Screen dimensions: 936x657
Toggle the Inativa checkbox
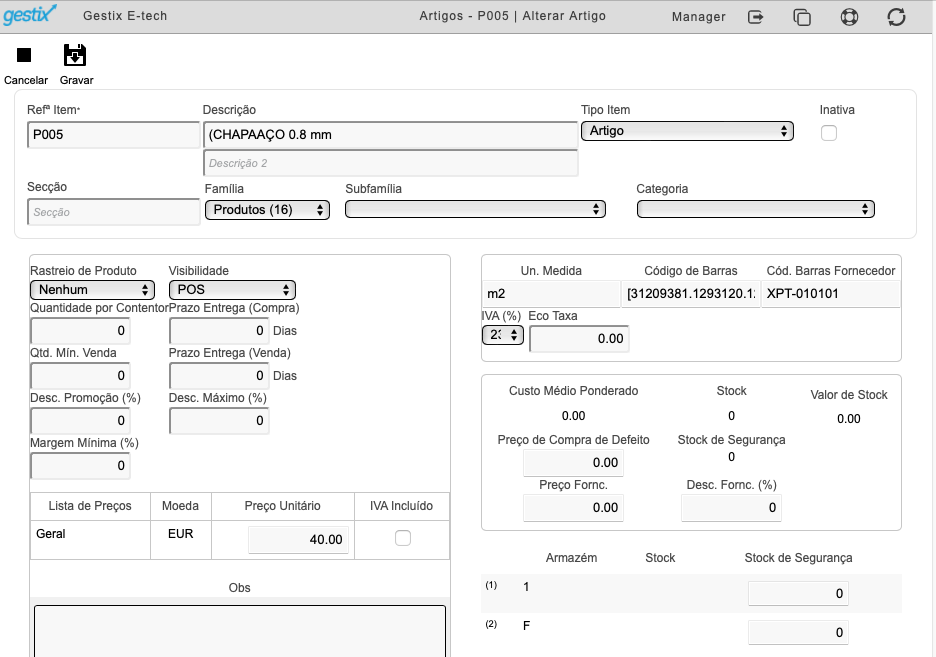[x=829, y=133]
